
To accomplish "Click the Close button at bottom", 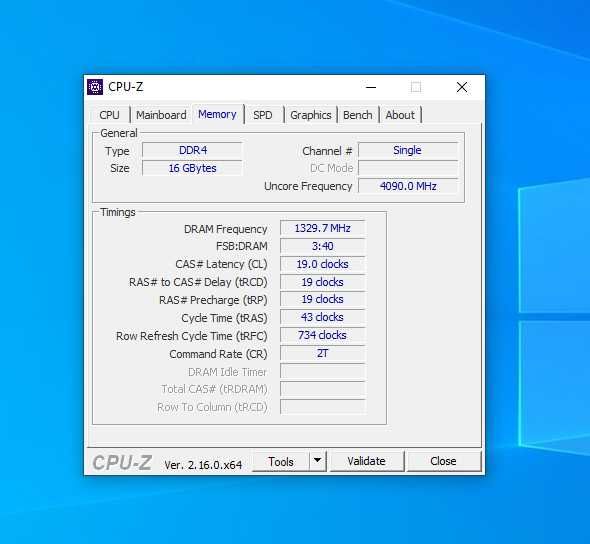I will pyautogui.click(x=443, y=461).
